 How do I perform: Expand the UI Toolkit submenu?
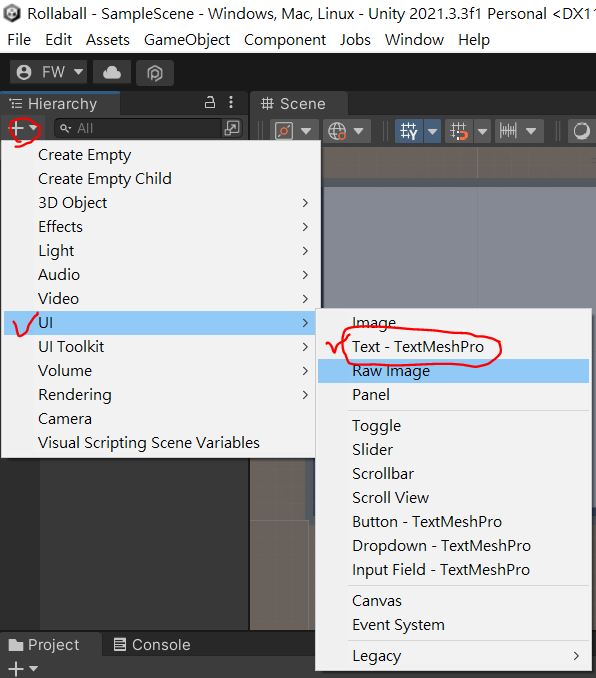coord(161,347)
